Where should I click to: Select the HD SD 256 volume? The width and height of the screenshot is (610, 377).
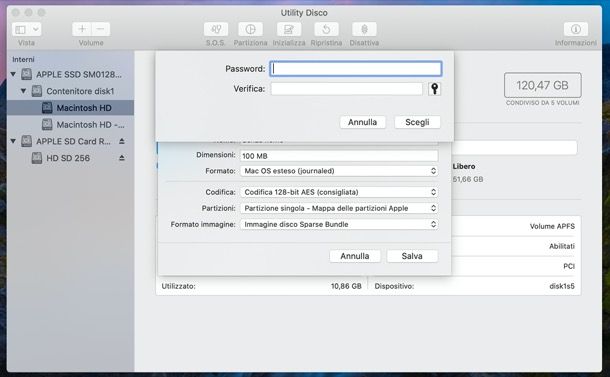pos(68,158)
